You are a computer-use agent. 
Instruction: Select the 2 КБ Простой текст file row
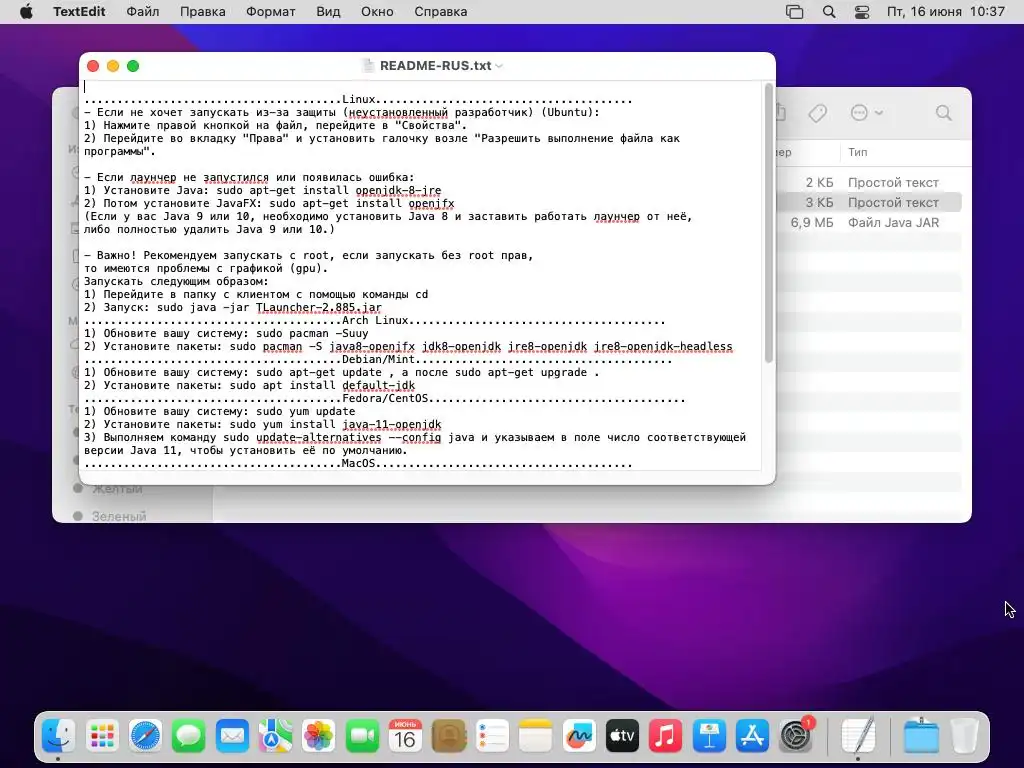coord(871,182)
